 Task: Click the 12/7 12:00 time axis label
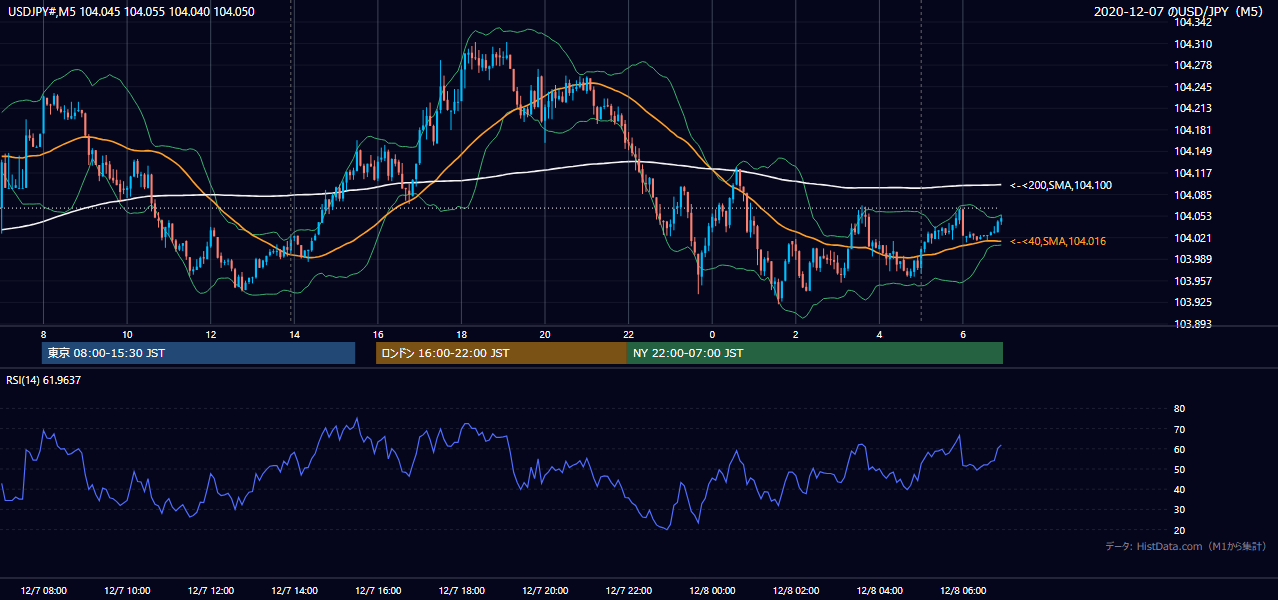pyautogui.click(x=210, y=591)
